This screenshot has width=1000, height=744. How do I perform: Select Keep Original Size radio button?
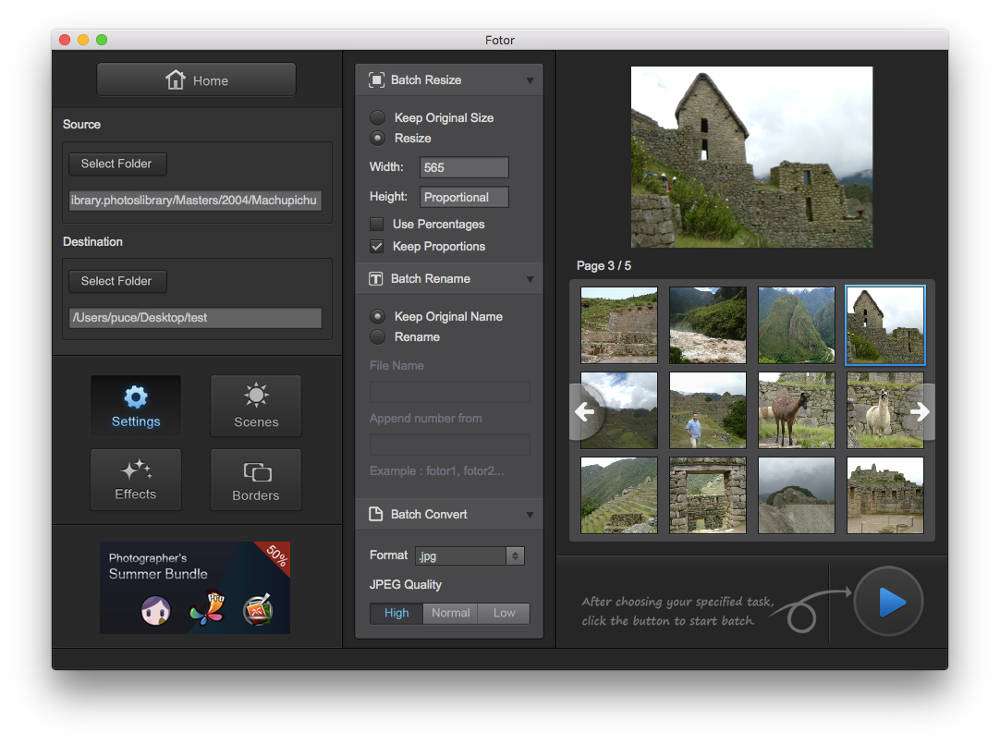[x=378, y=117]
